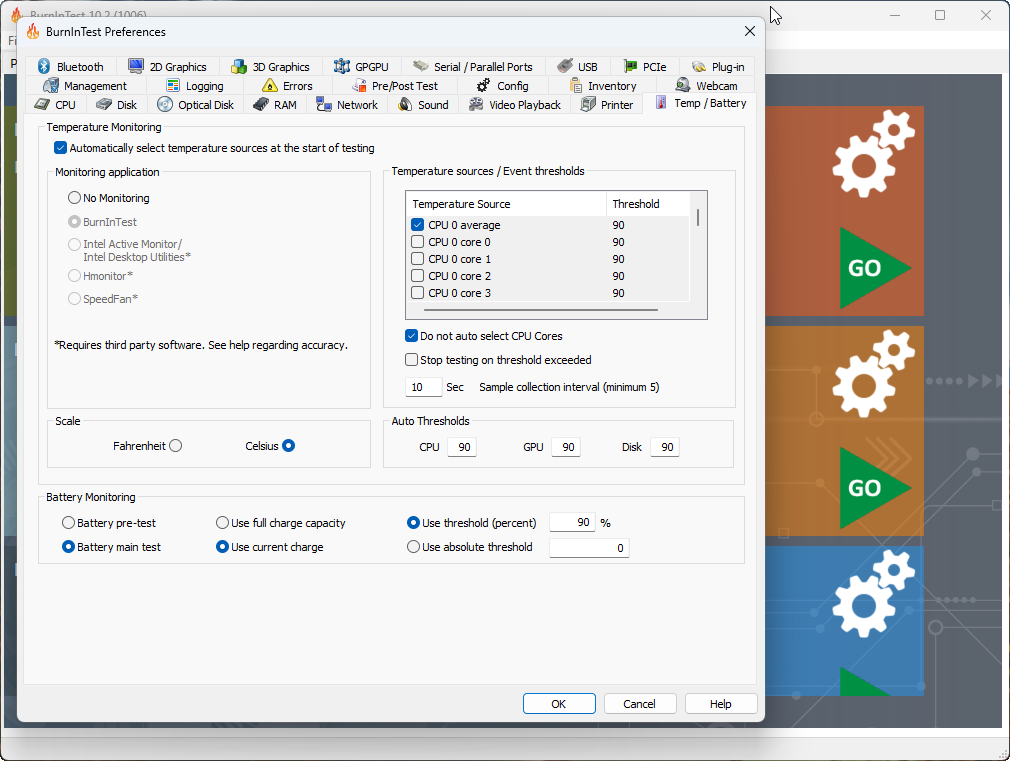Viewport: 1010px width, 761px height.
Task: Select No Monitoring radio option
Action: [x=75, y=198]
